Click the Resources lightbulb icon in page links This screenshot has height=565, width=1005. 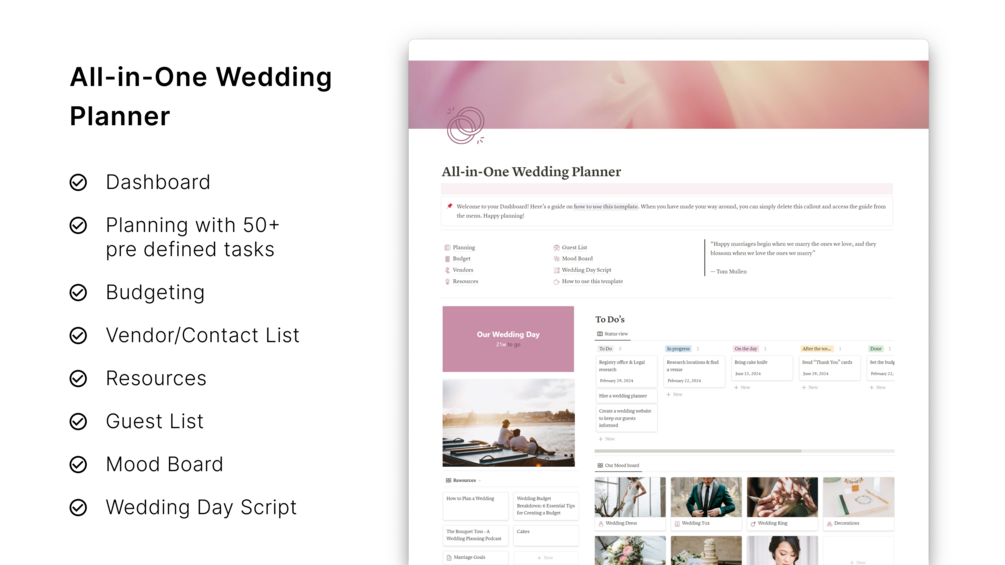[x=447, y=281]
